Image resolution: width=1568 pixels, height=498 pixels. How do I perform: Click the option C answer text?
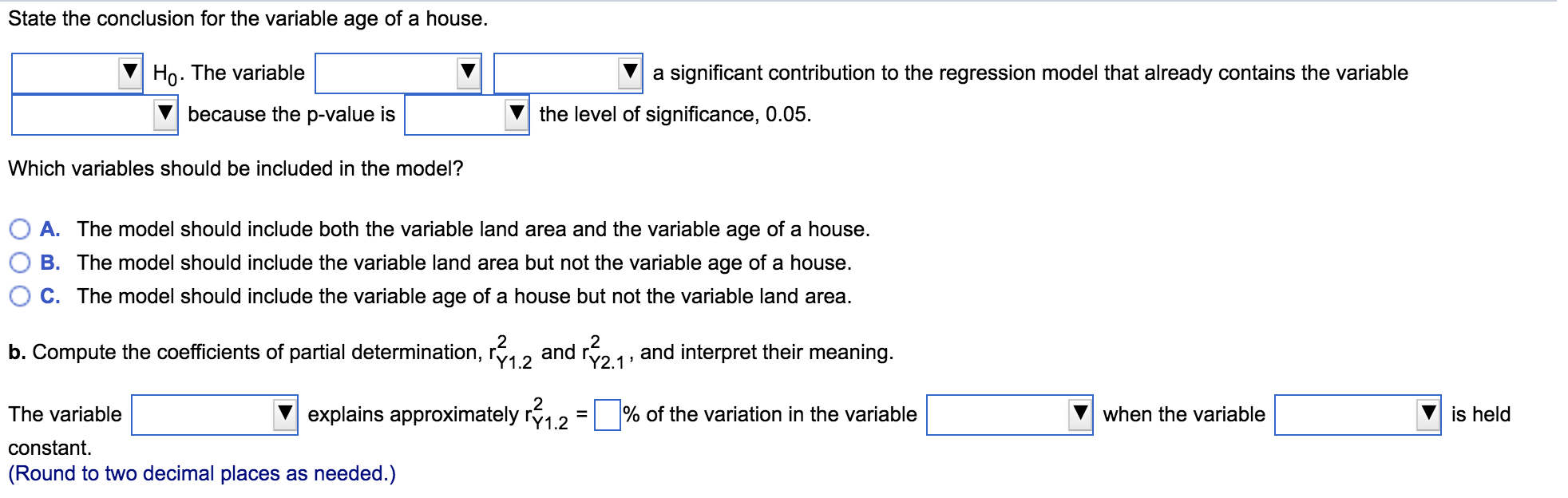tap(463, 297)
